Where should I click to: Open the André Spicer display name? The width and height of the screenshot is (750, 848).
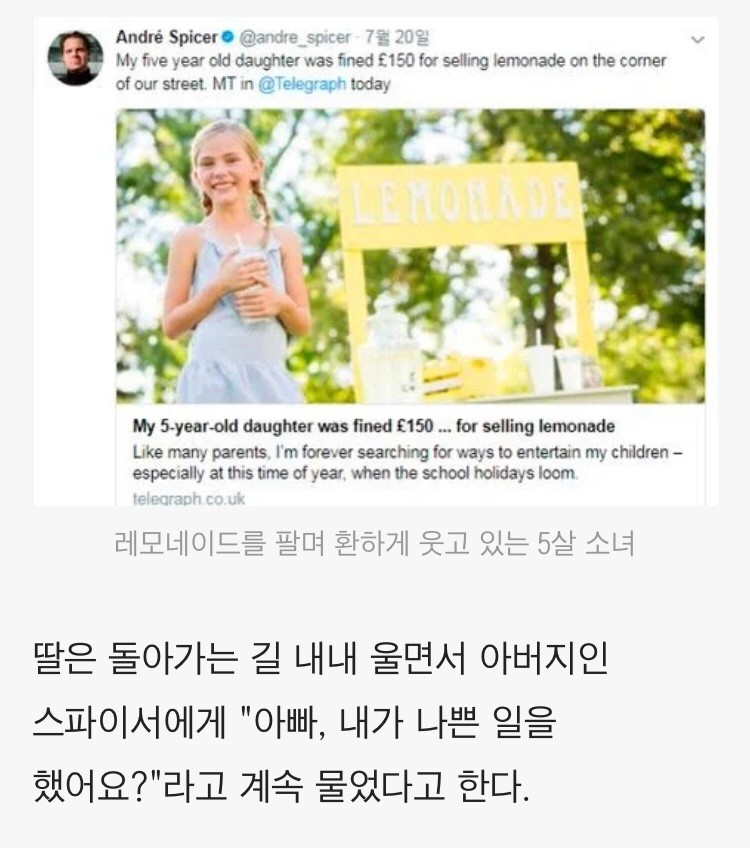click(167, 37)
